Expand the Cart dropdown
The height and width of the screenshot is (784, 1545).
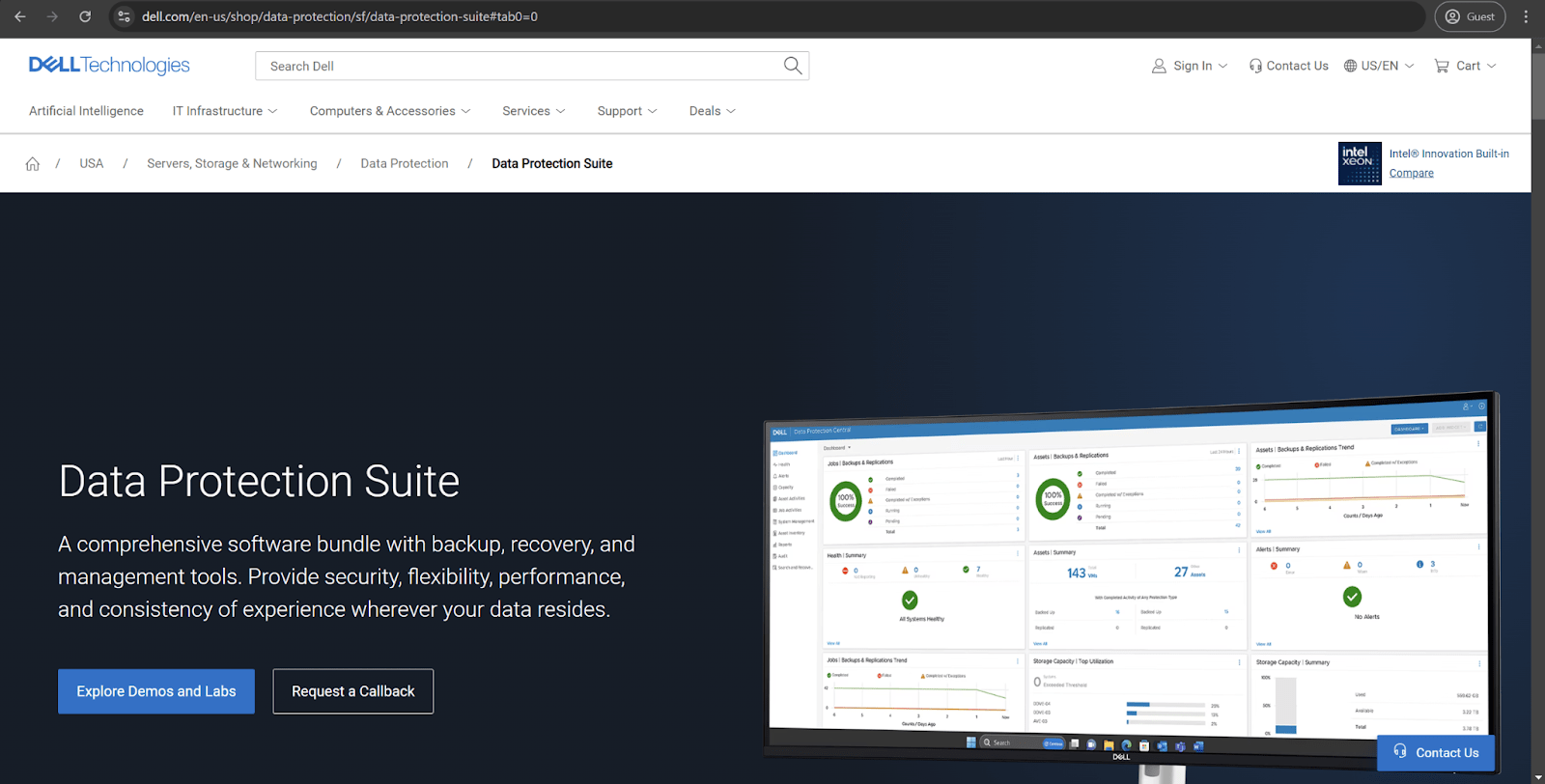click(1465, 66)
